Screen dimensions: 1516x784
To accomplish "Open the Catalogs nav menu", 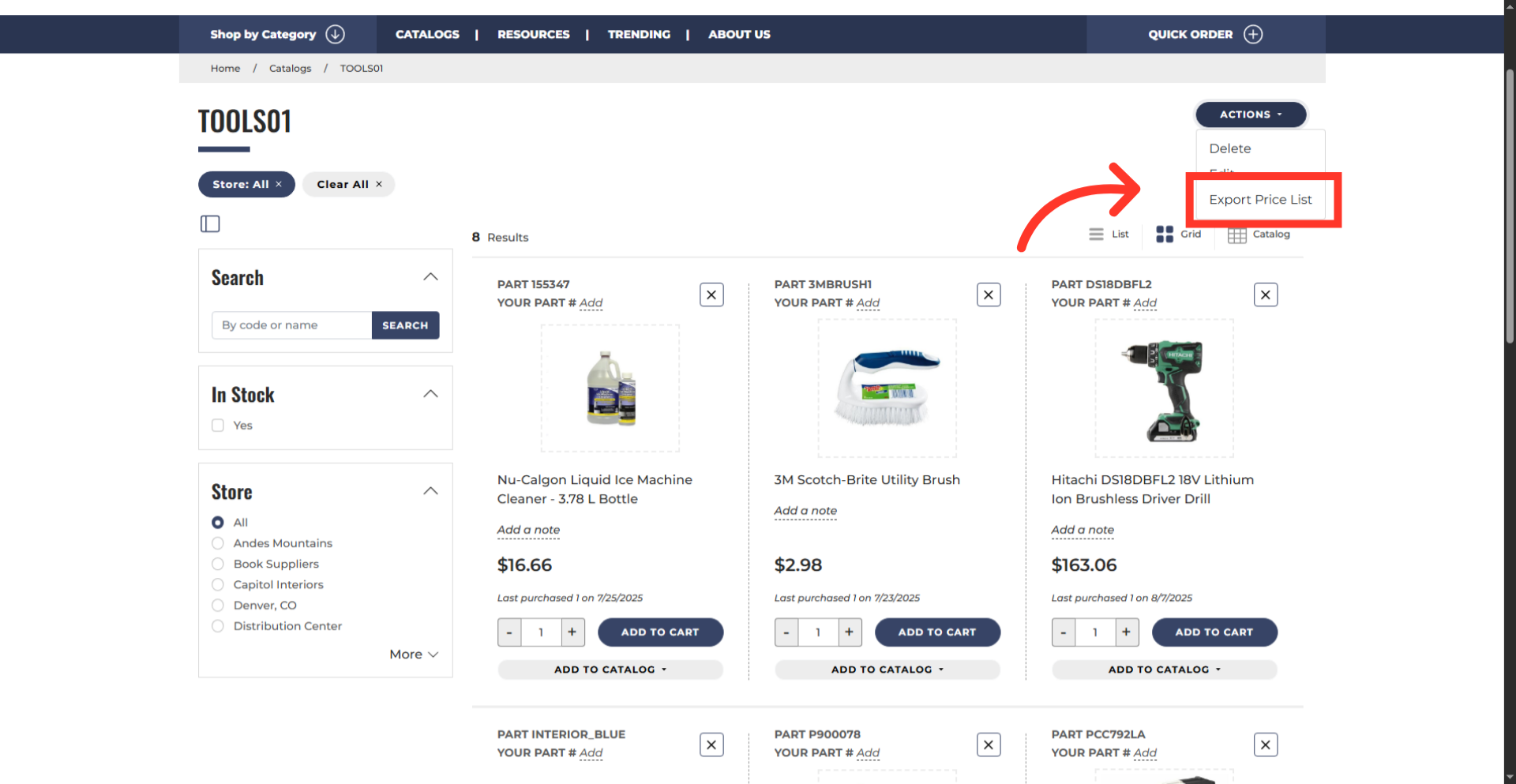I will coord(427,34).
